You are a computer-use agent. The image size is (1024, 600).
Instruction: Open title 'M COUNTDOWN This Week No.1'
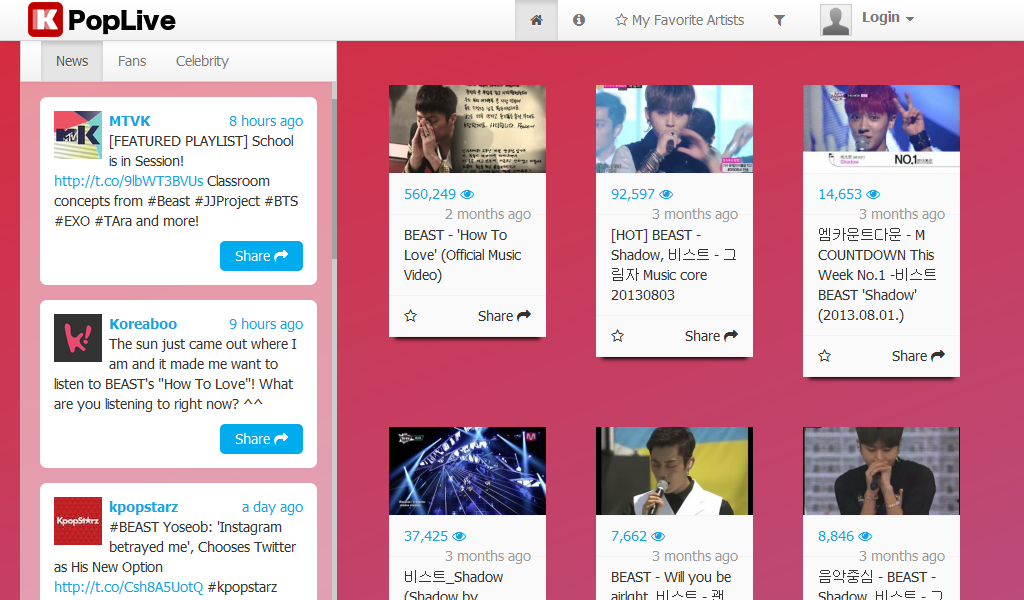[877, 275]
